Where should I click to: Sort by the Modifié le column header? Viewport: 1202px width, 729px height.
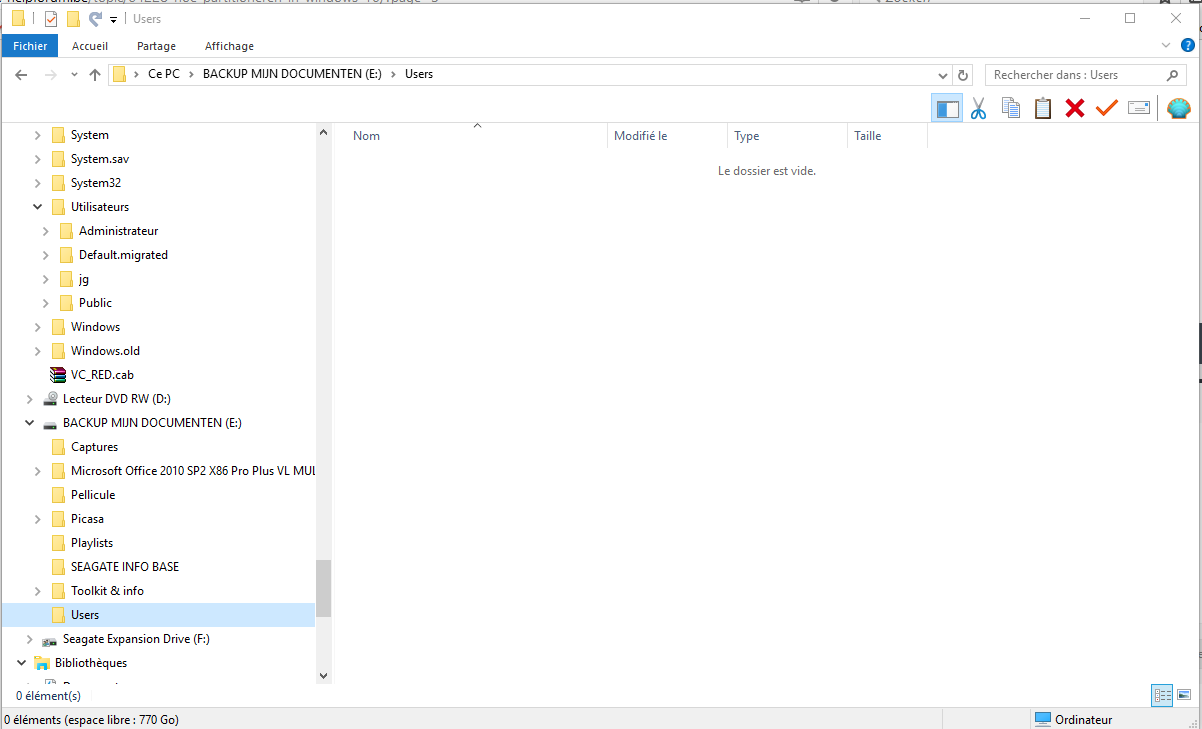(667, 136)
